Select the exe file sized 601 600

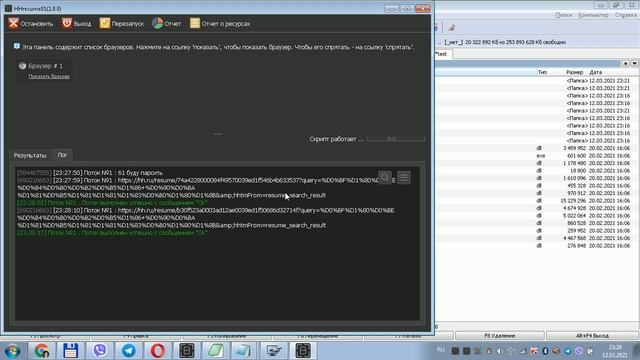[x=536, y=156]
